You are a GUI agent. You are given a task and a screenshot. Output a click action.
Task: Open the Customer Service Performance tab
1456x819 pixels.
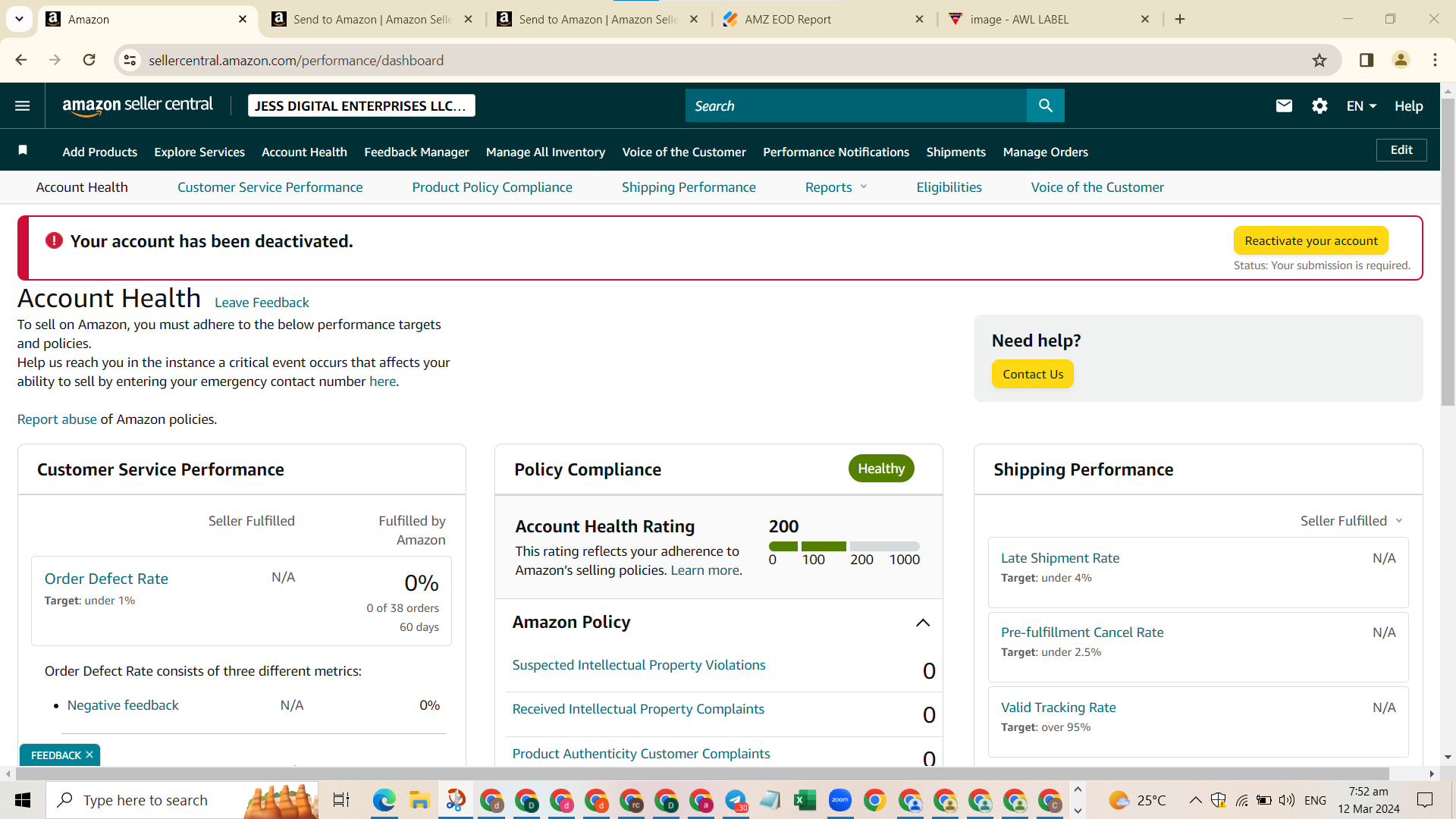pos(270,187)
